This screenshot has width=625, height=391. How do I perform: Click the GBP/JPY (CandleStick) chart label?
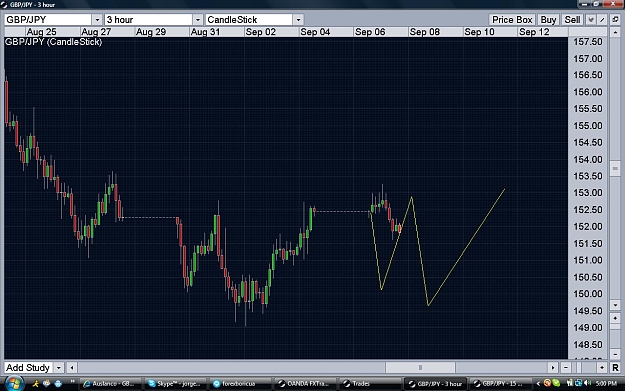tap(53, 42)
